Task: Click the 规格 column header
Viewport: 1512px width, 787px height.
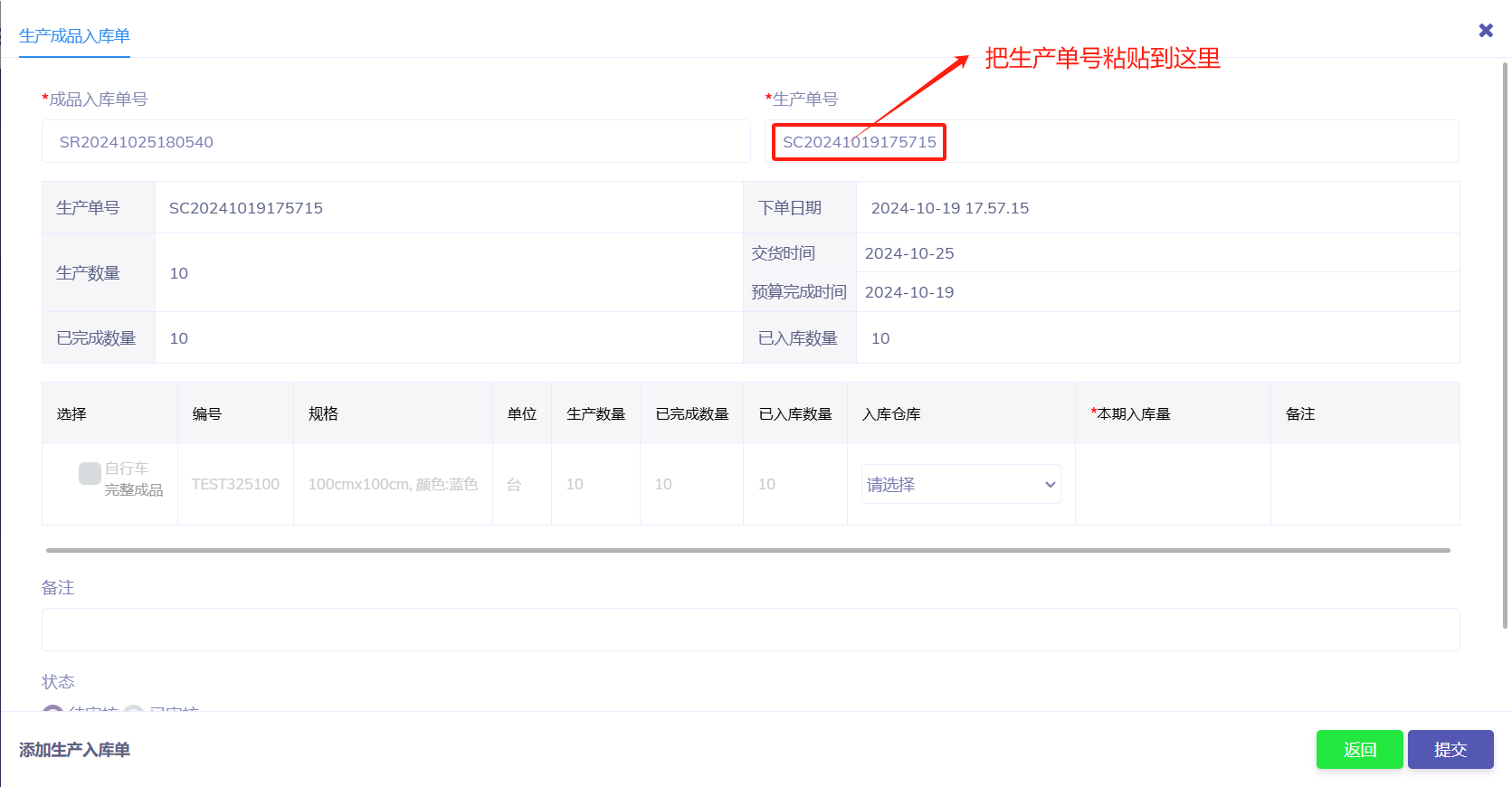Action: click(x=323, y=413)
